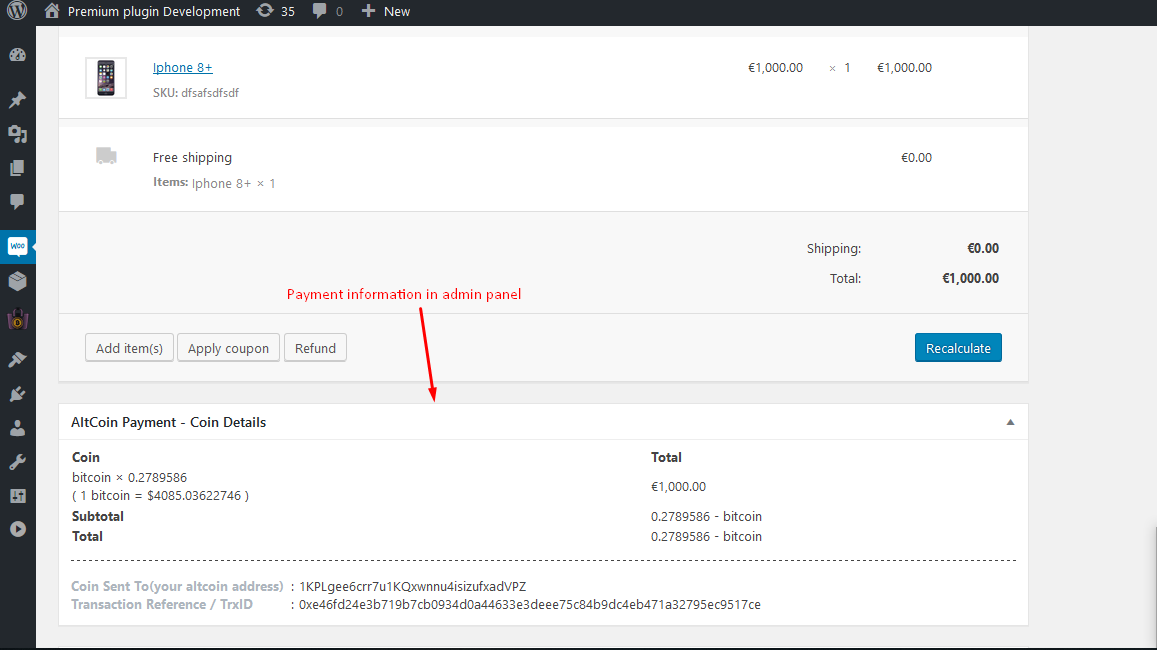Viewport: 1157px width, 650px height.
Task: Open the Media library sidebar icon
Action: [x=17, y=134]
